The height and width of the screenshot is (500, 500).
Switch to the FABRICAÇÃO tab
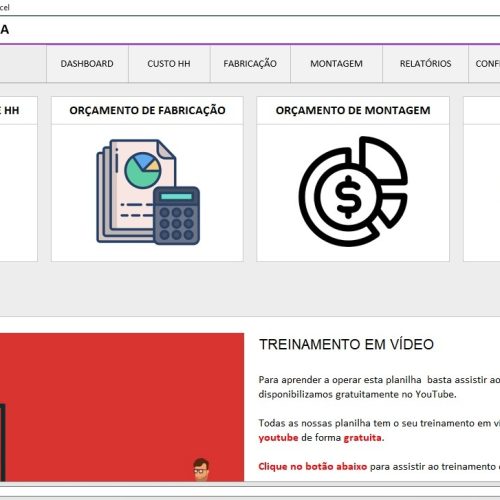click(250, 63)
